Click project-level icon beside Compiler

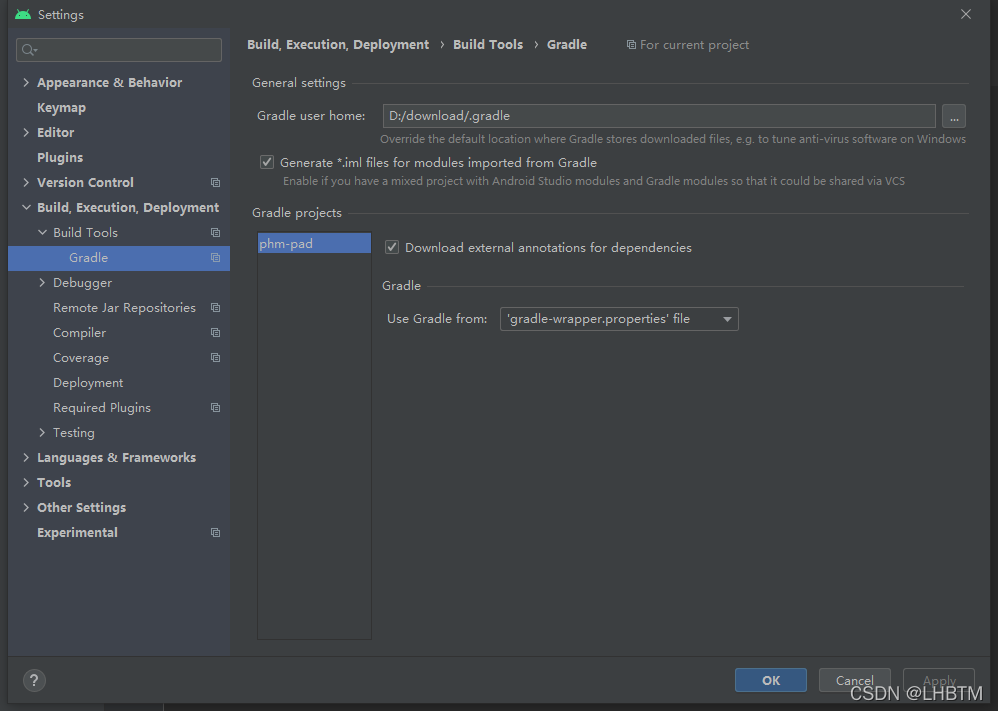pos(216,333)
